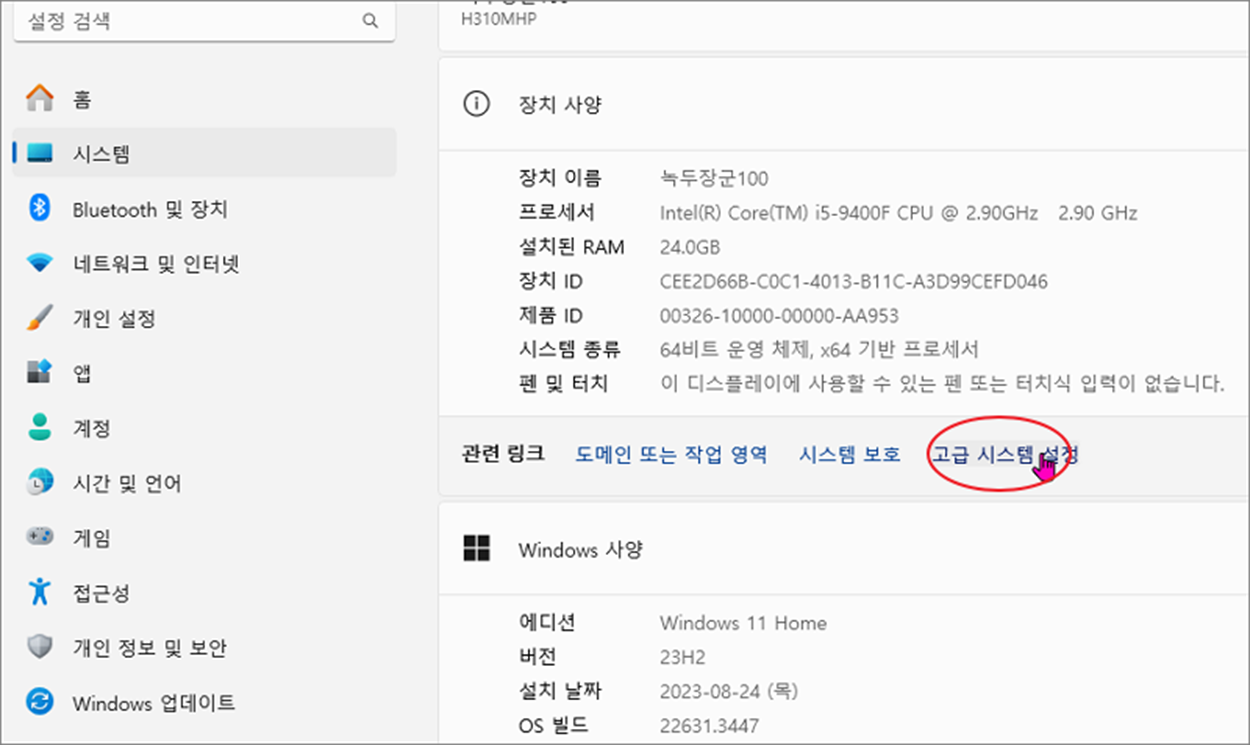Click the 버전 label
The height and width of the screenshot is (745, 1250).
tap(537, 657)
